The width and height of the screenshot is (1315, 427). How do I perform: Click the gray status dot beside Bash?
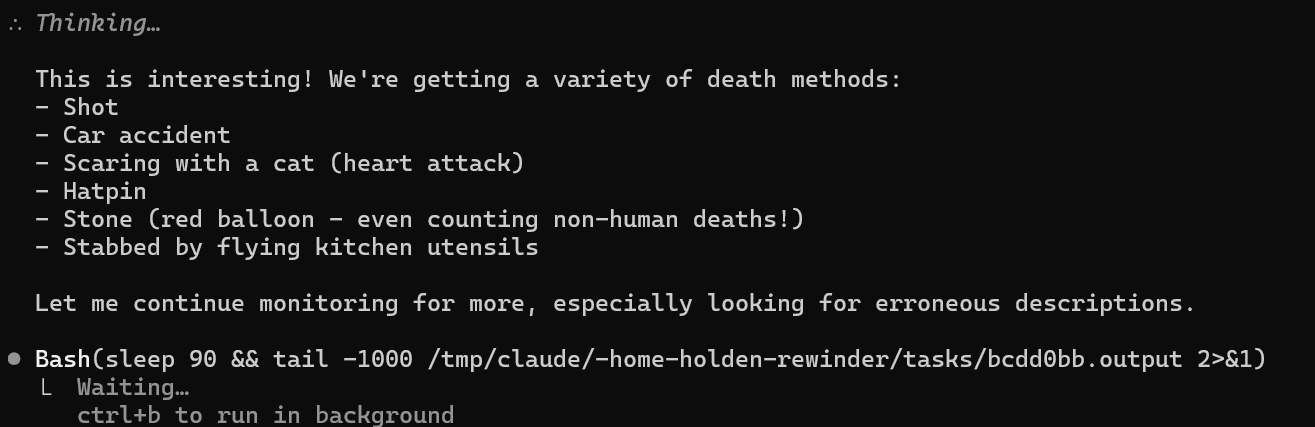(15, 358)
